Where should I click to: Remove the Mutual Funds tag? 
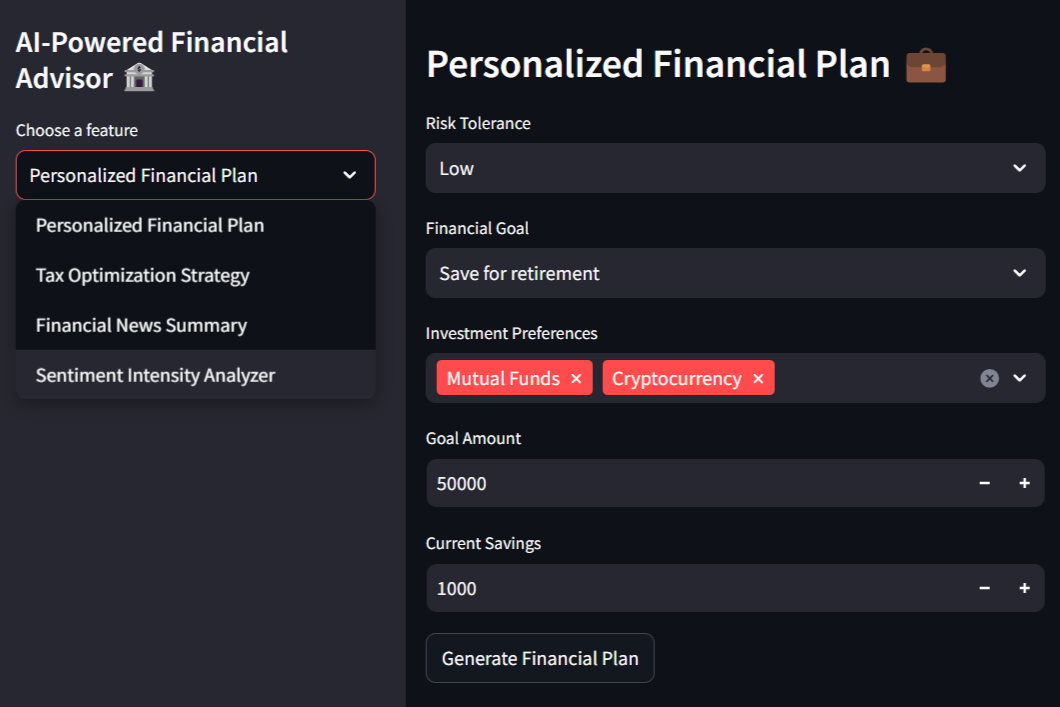576,378
